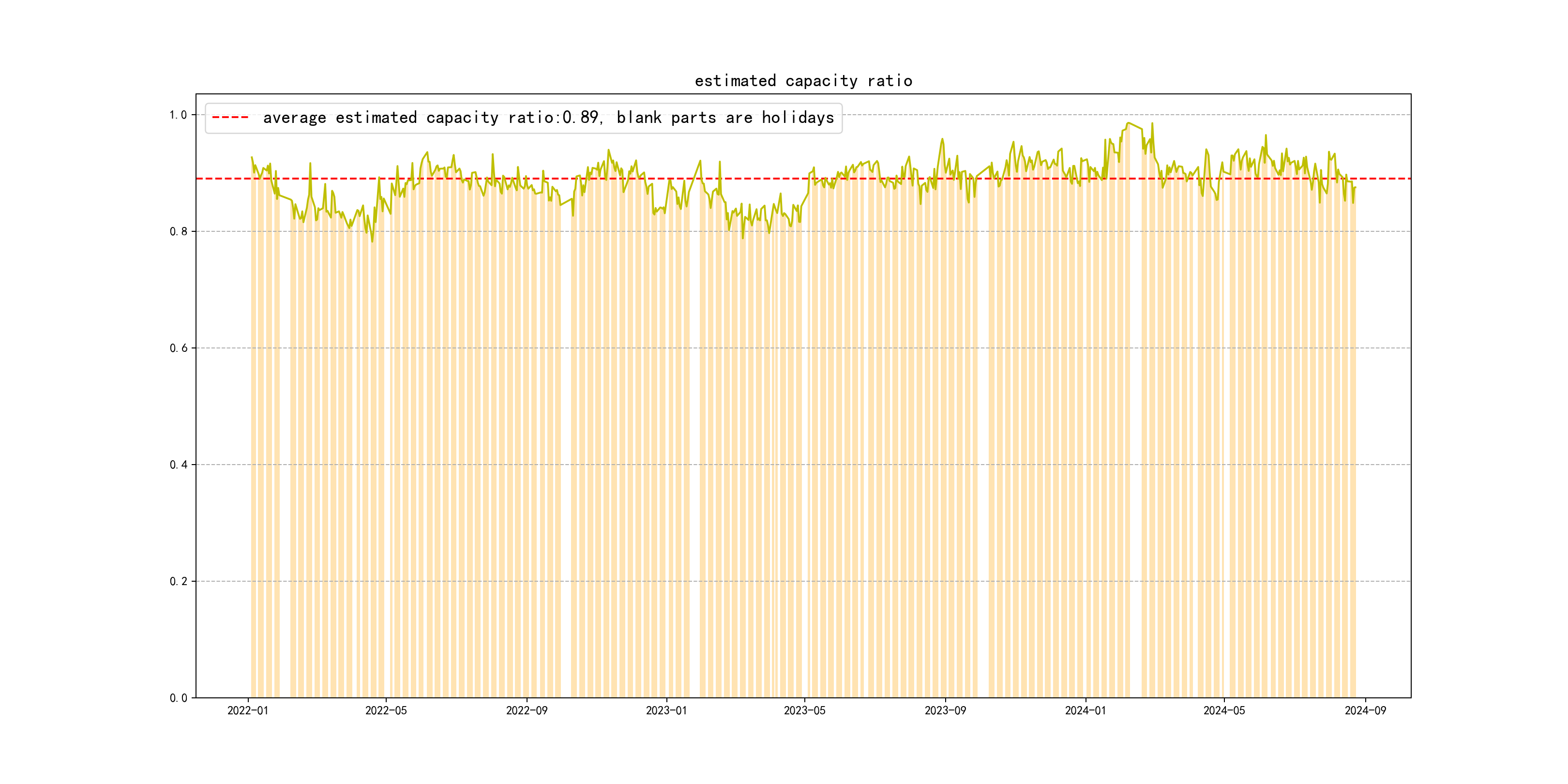Click the 2023-01 x-axis label
1568x784 pixels.
(x=666, y=711)
